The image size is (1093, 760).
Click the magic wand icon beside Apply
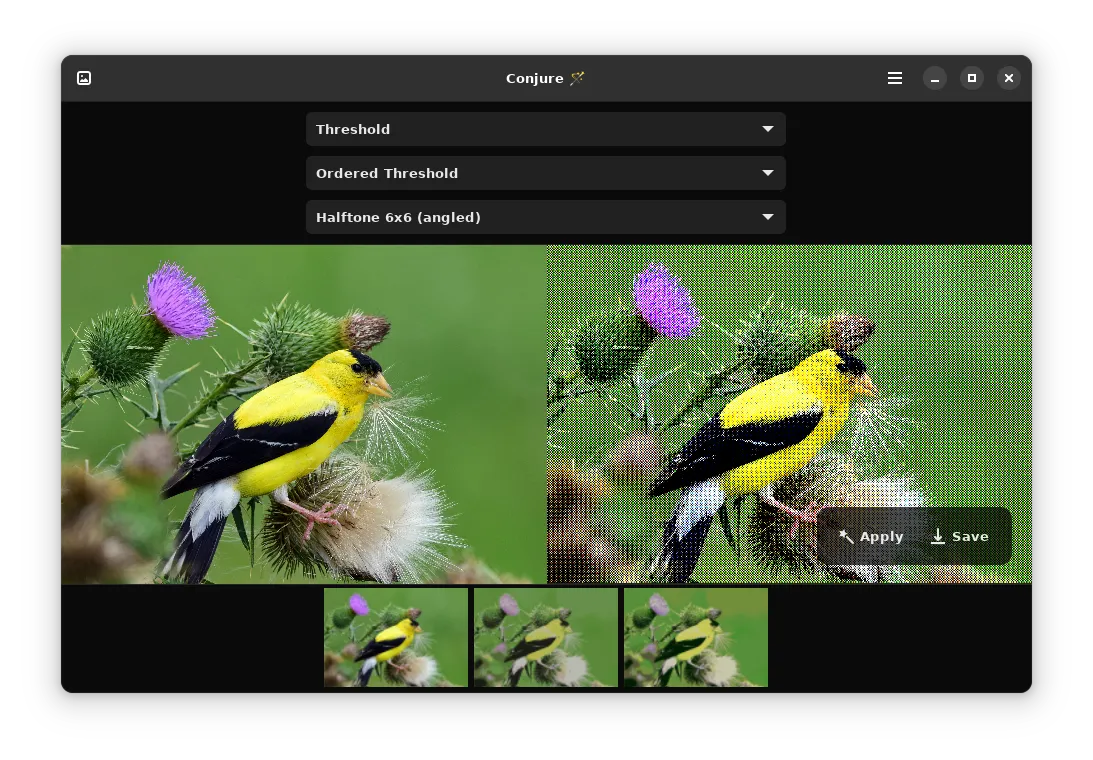[846, 536]
